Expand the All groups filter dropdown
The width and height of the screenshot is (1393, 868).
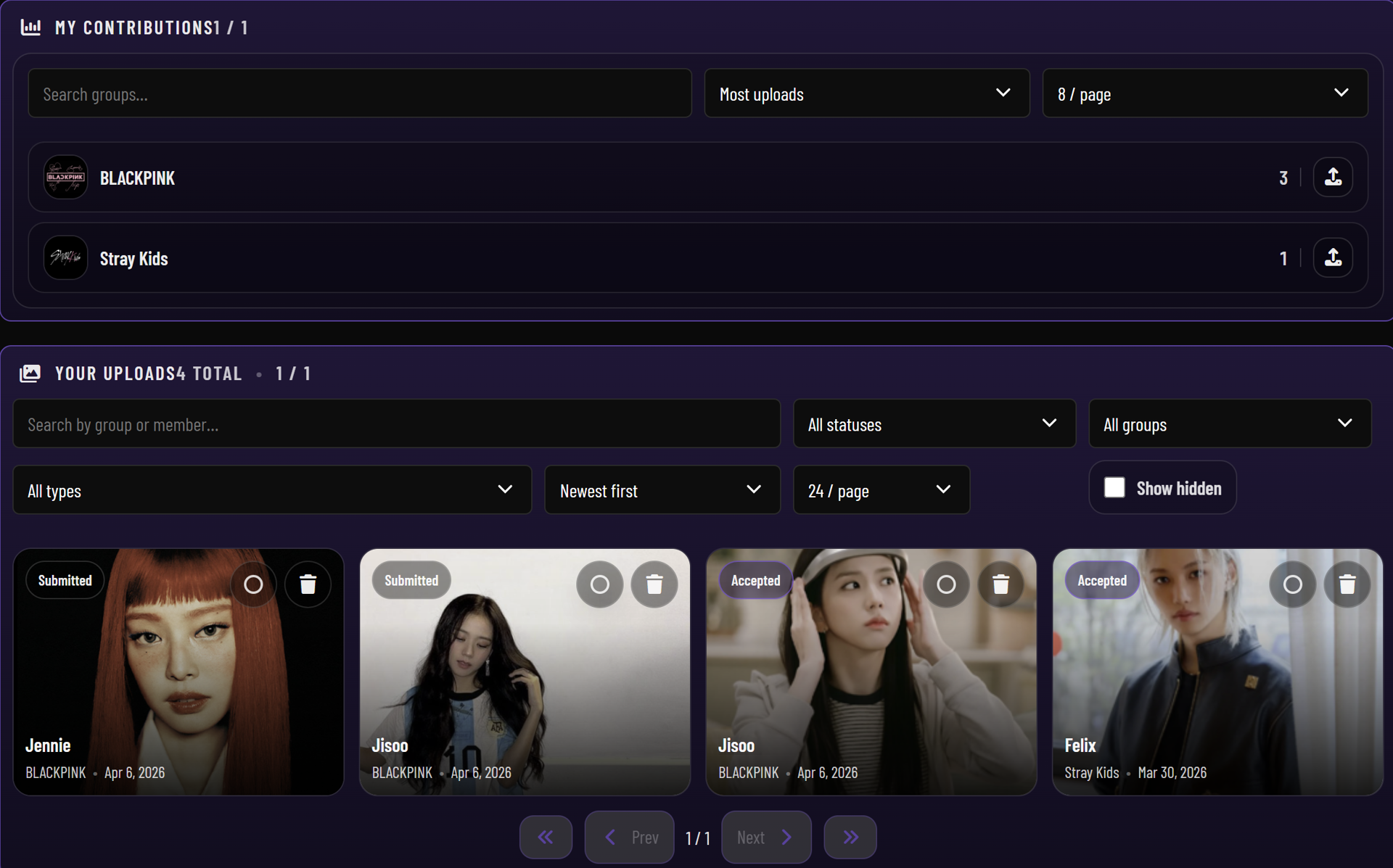(x=1229, y=424)
